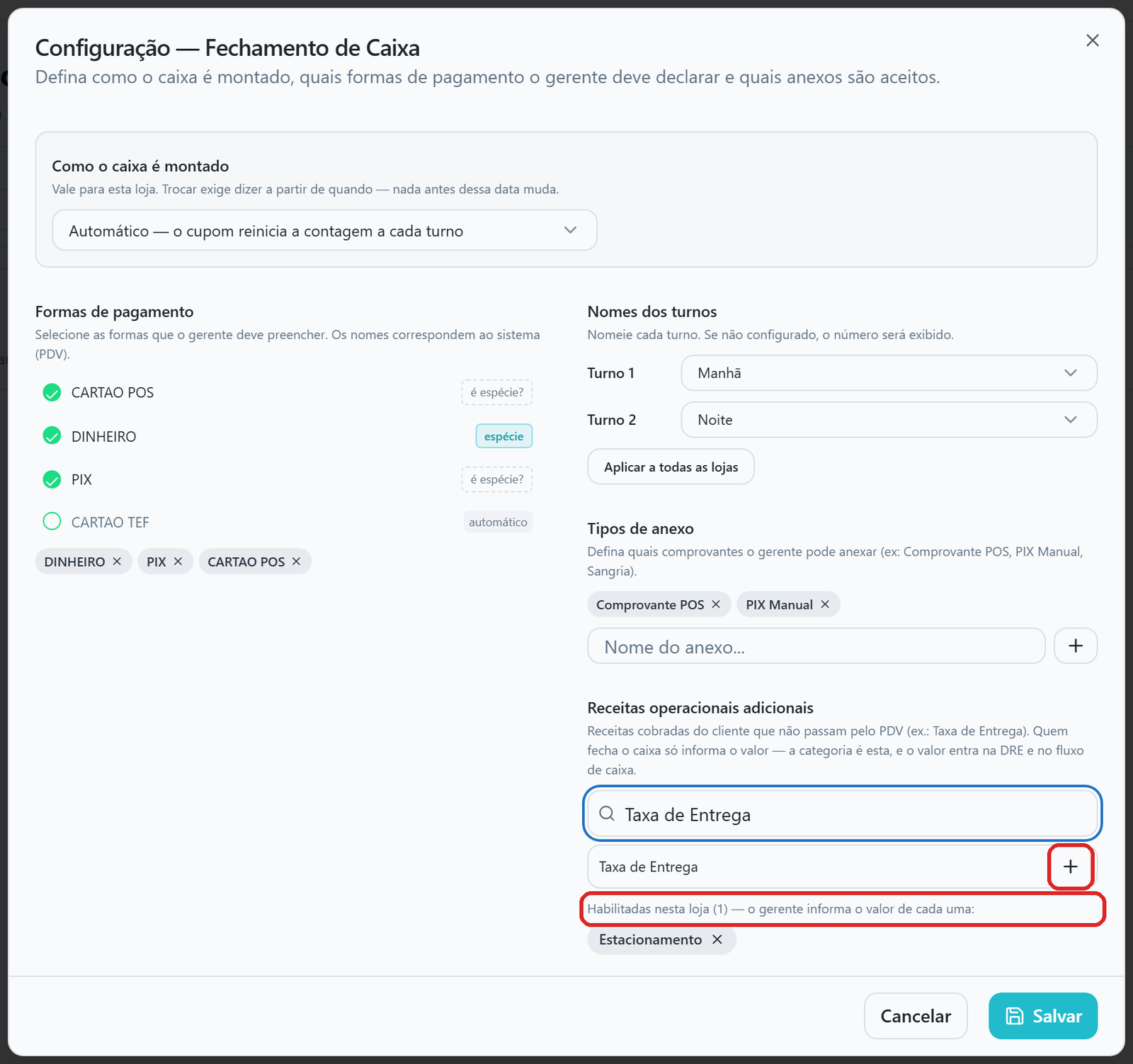Close the configuration dialog with the X icon
The height and width of the screenshot is (1064, 1133).
[1093, 40]
